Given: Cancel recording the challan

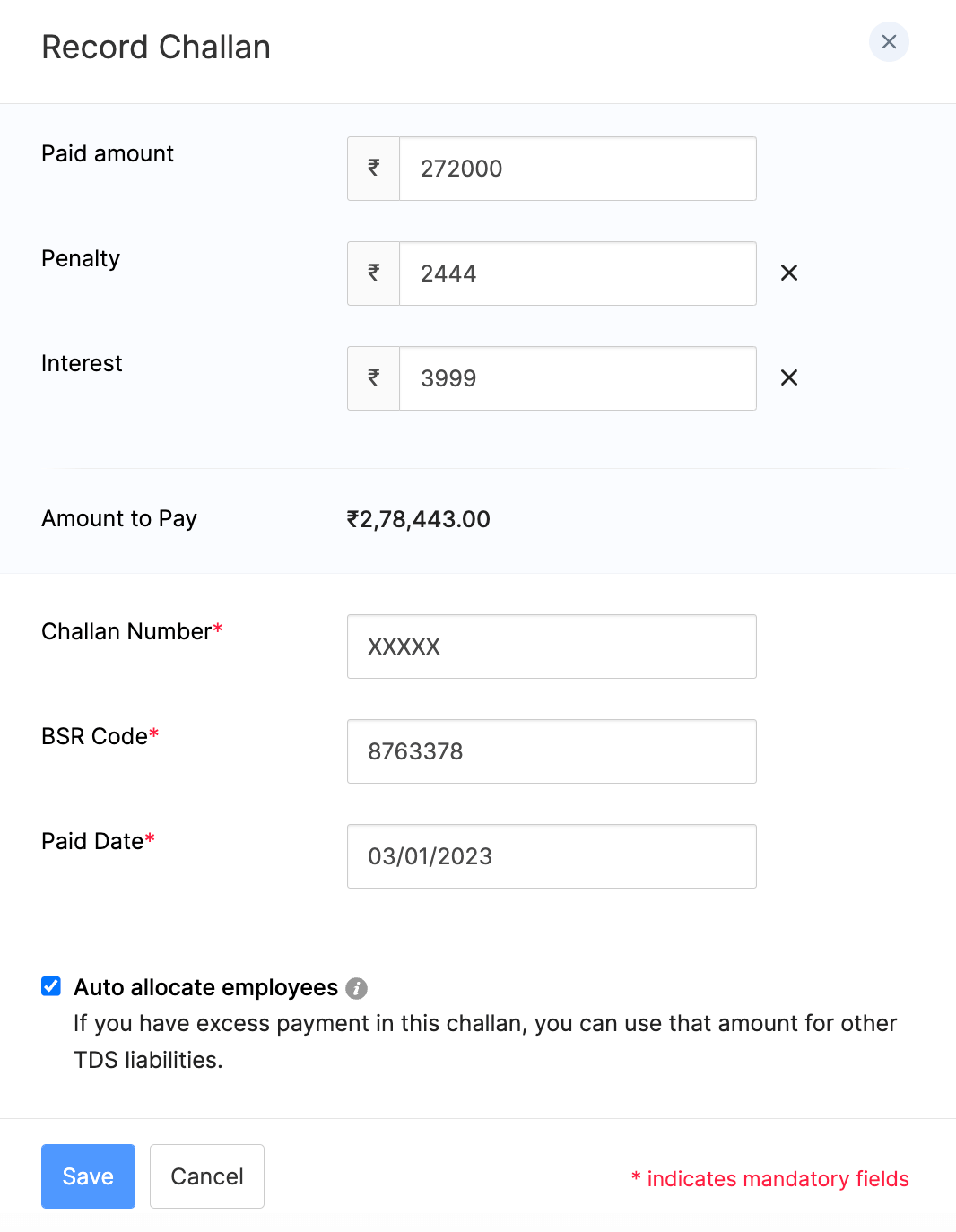Looking at the screenshot, I should point(207,1176).
